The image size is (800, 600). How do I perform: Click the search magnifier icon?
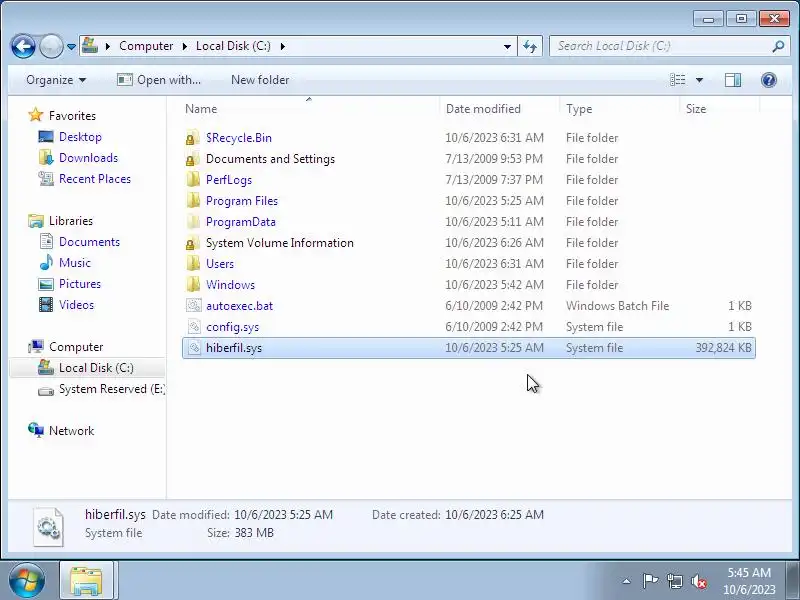click(x=778, y=46)
